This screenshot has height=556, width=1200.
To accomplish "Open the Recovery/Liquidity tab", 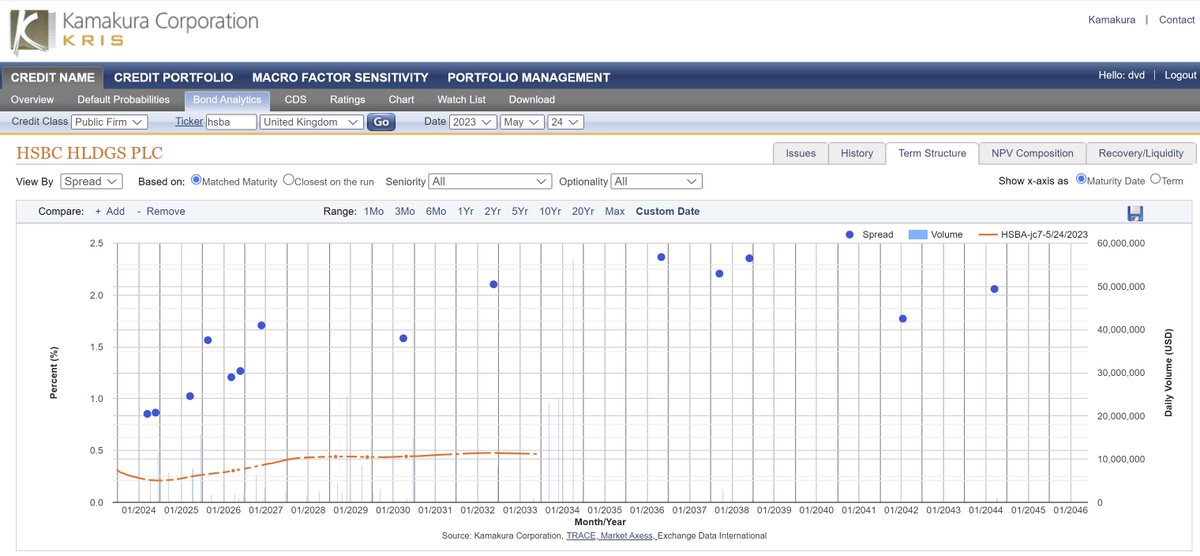I will tap(1141, 153).
